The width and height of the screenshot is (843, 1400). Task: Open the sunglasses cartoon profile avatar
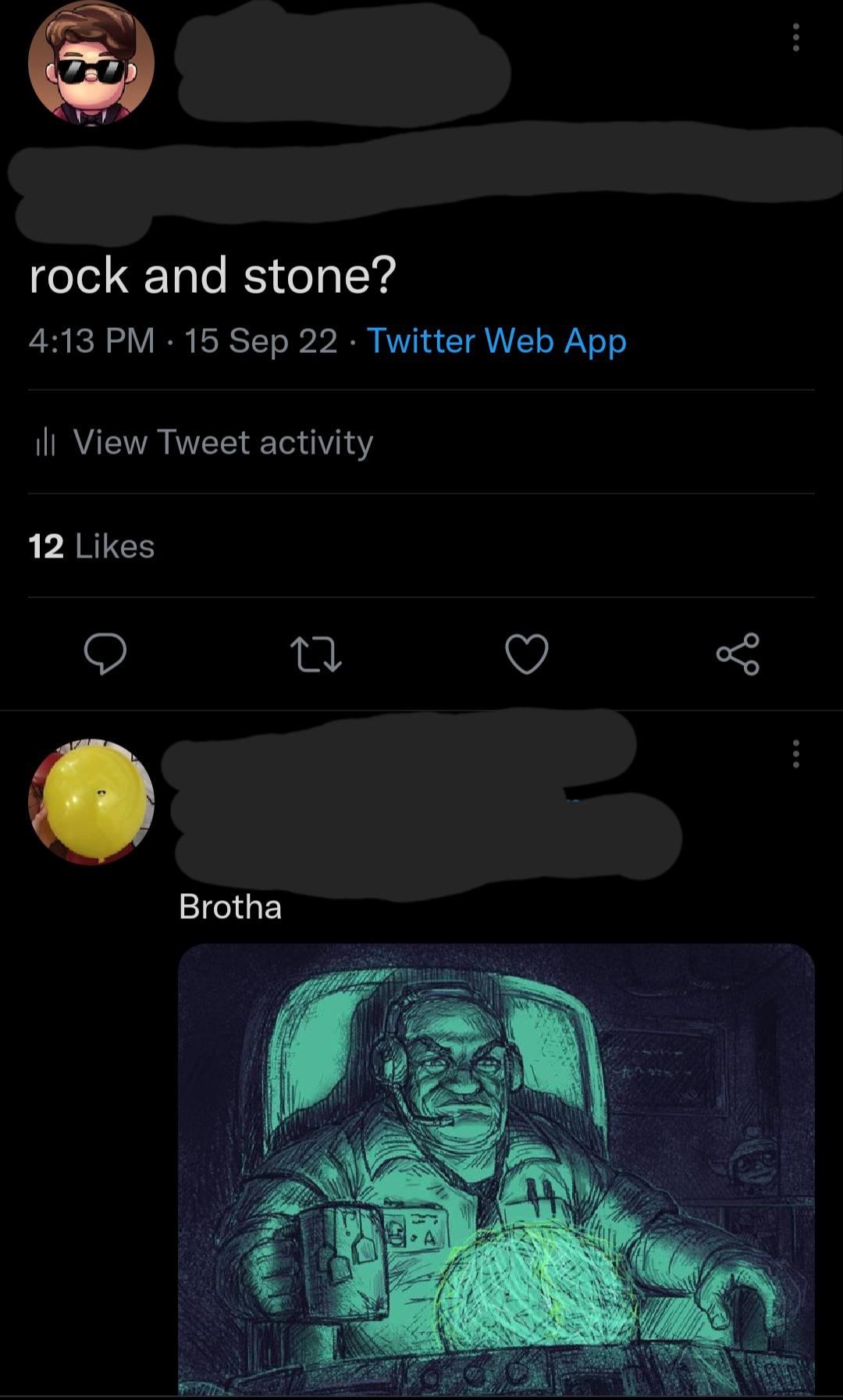tap(91, 62)
